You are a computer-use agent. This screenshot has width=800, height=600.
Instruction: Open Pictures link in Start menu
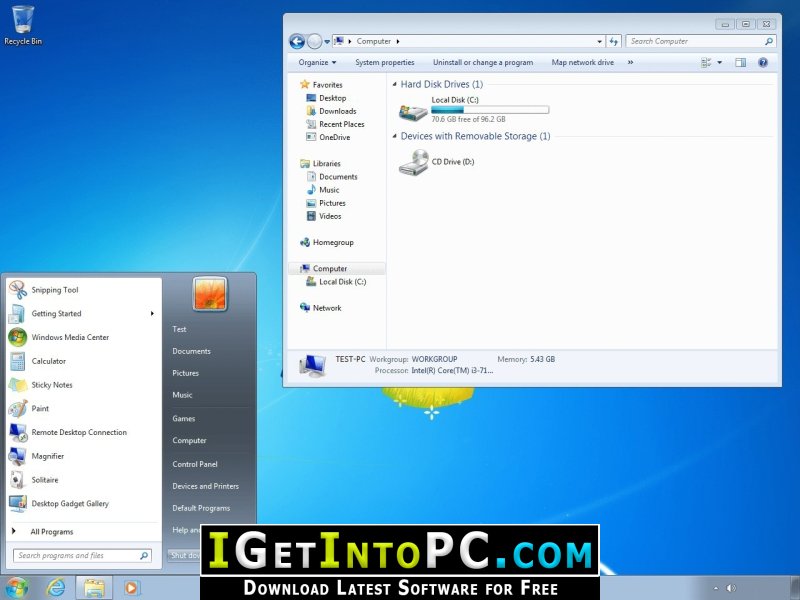pyautogui.click(x=186, y=373)
